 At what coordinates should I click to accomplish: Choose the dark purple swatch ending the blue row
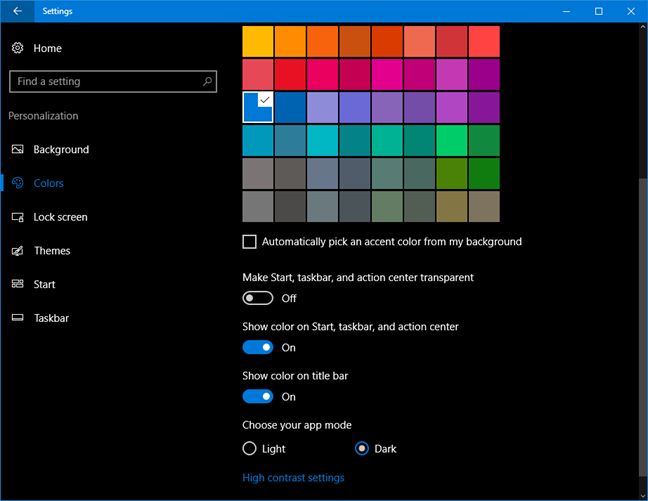point(484,107)
